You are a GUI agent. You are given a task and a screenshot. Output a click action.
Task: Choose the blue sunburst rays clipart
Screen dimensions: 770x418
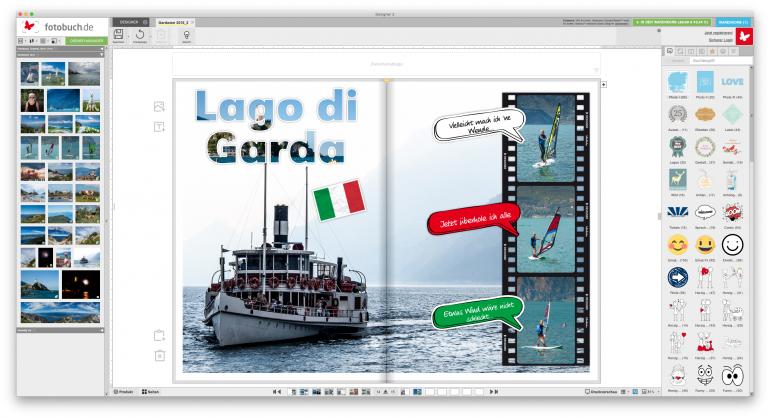(x=678, y=212)
